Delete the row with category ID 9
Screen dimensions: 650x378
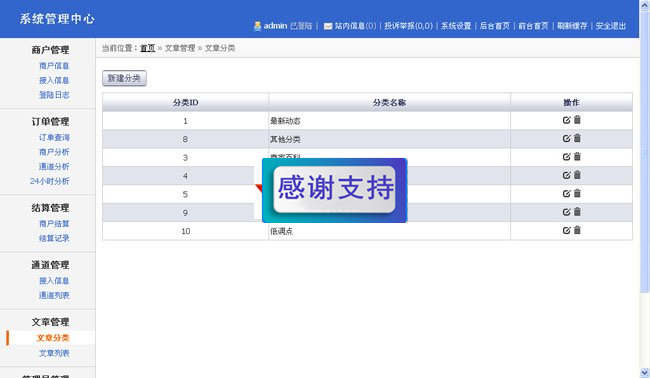(577, 212)
